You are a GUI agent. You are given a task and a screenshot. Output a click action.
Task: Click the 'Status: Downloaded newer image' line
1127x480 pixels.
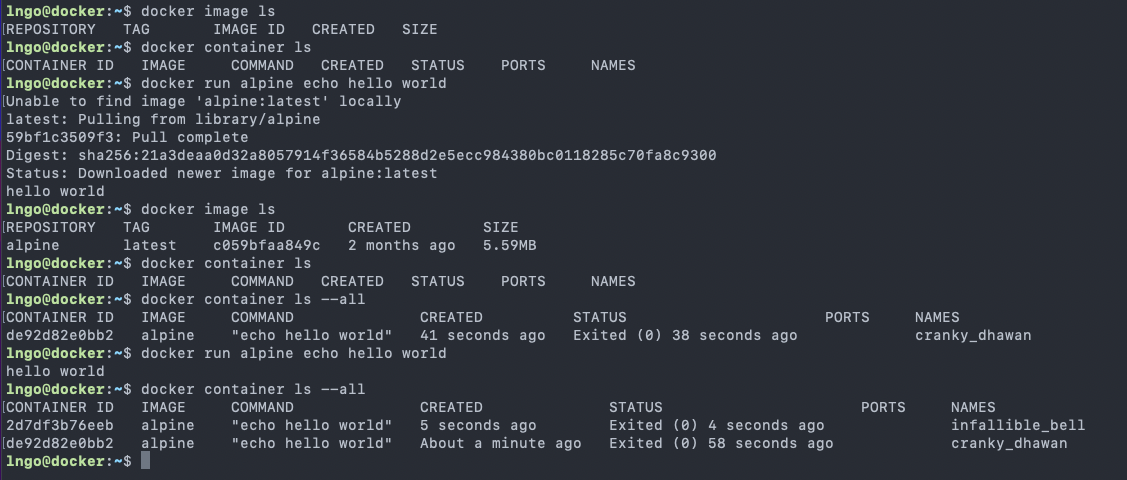(221, 173)
